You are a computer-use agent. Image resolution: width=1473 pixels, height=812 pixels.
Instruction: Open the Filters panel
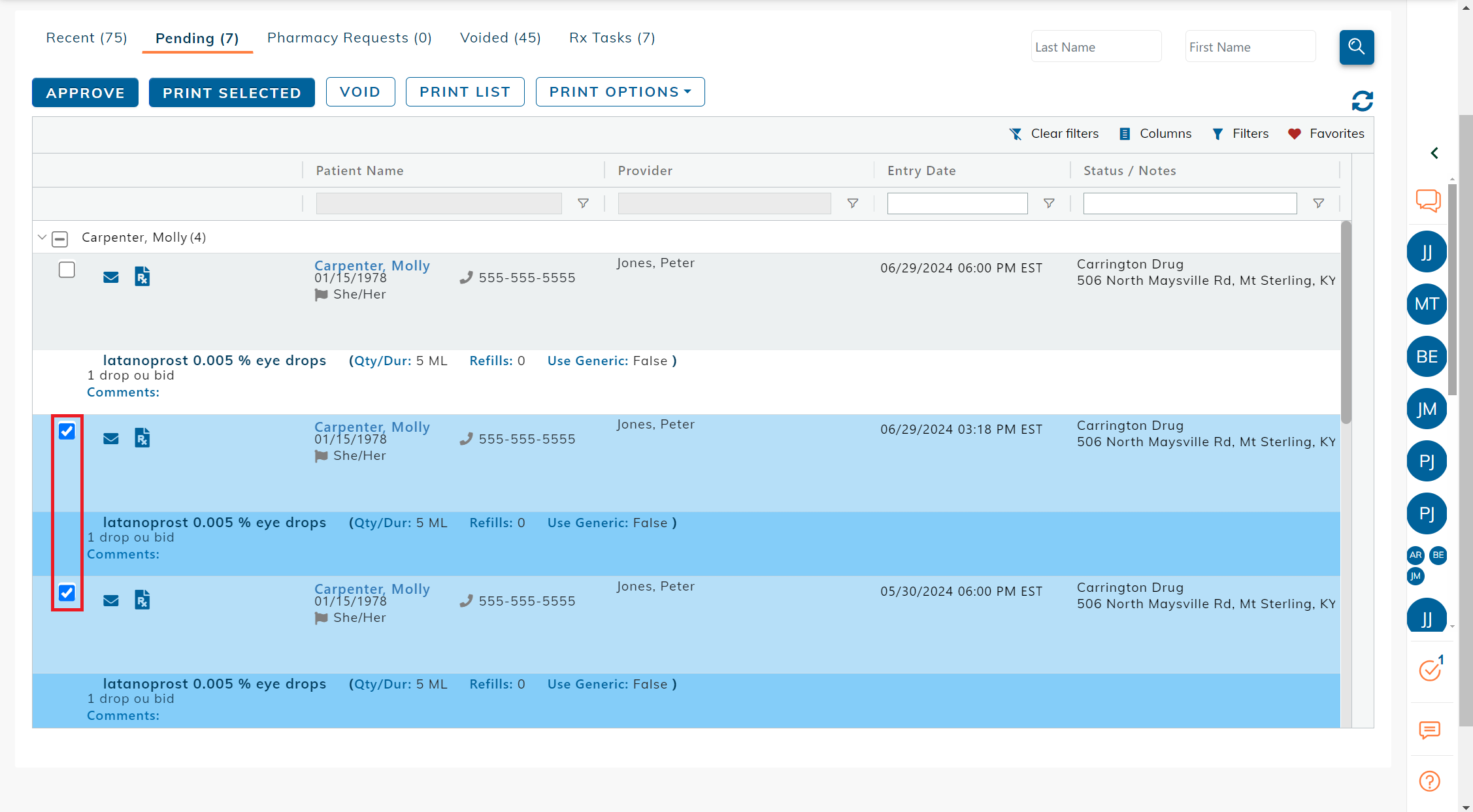[x=1240, y=133]
